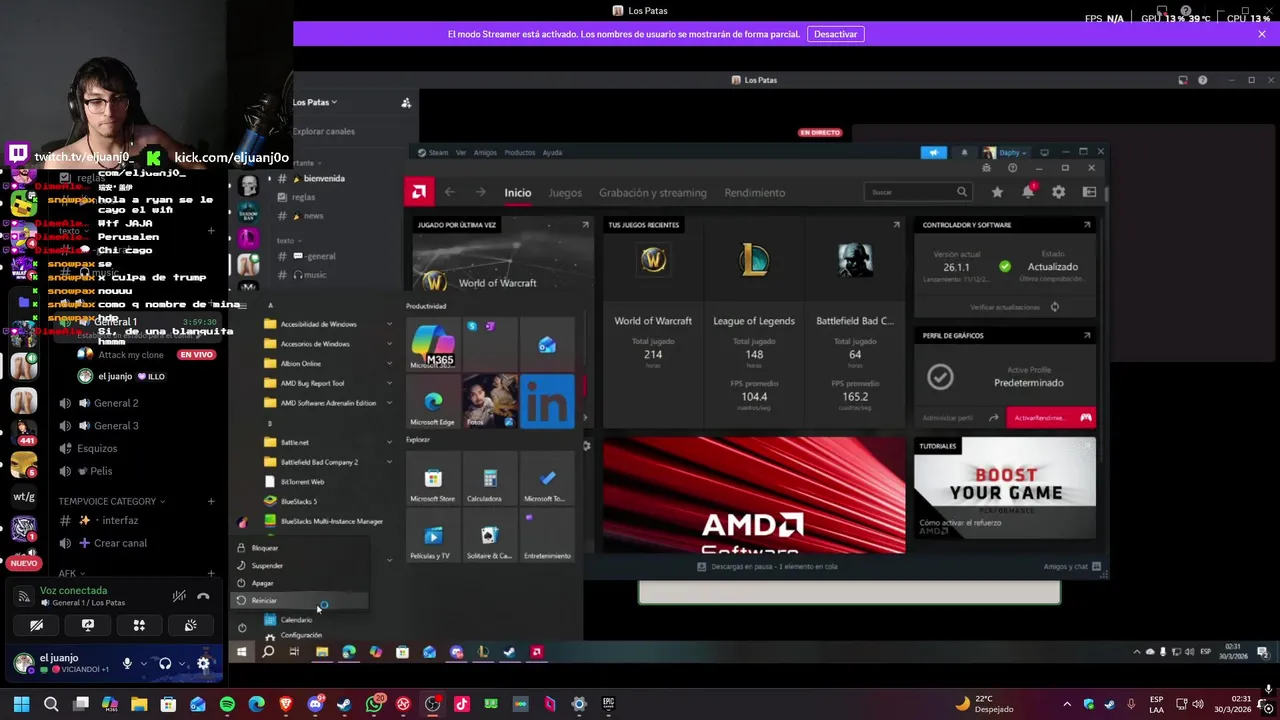Open Grabación y streaming tab
1280x720 pixels.
[652, 193]
